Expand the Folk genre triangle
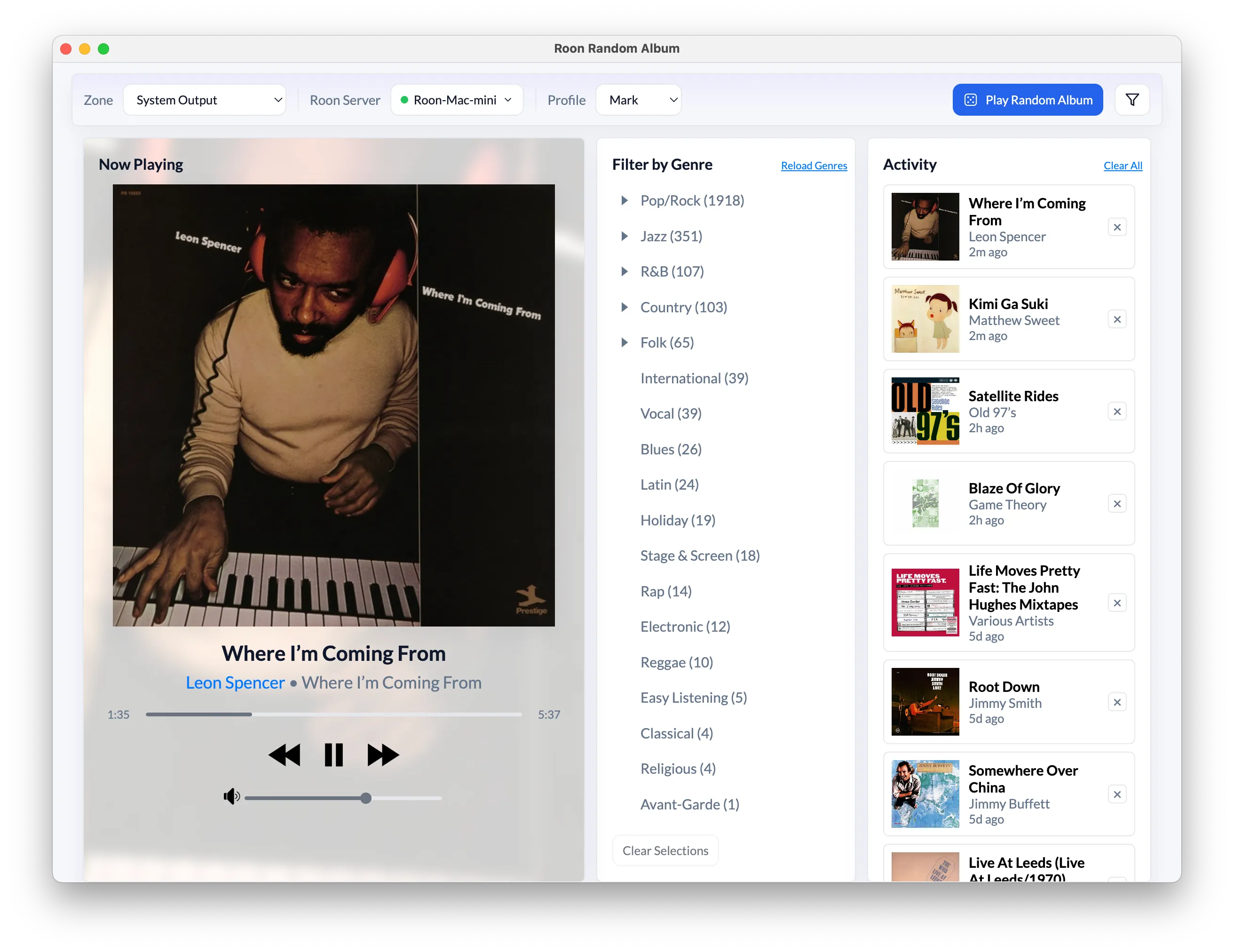The width and height of the screenshot is (1234, 952). point(625,342)
